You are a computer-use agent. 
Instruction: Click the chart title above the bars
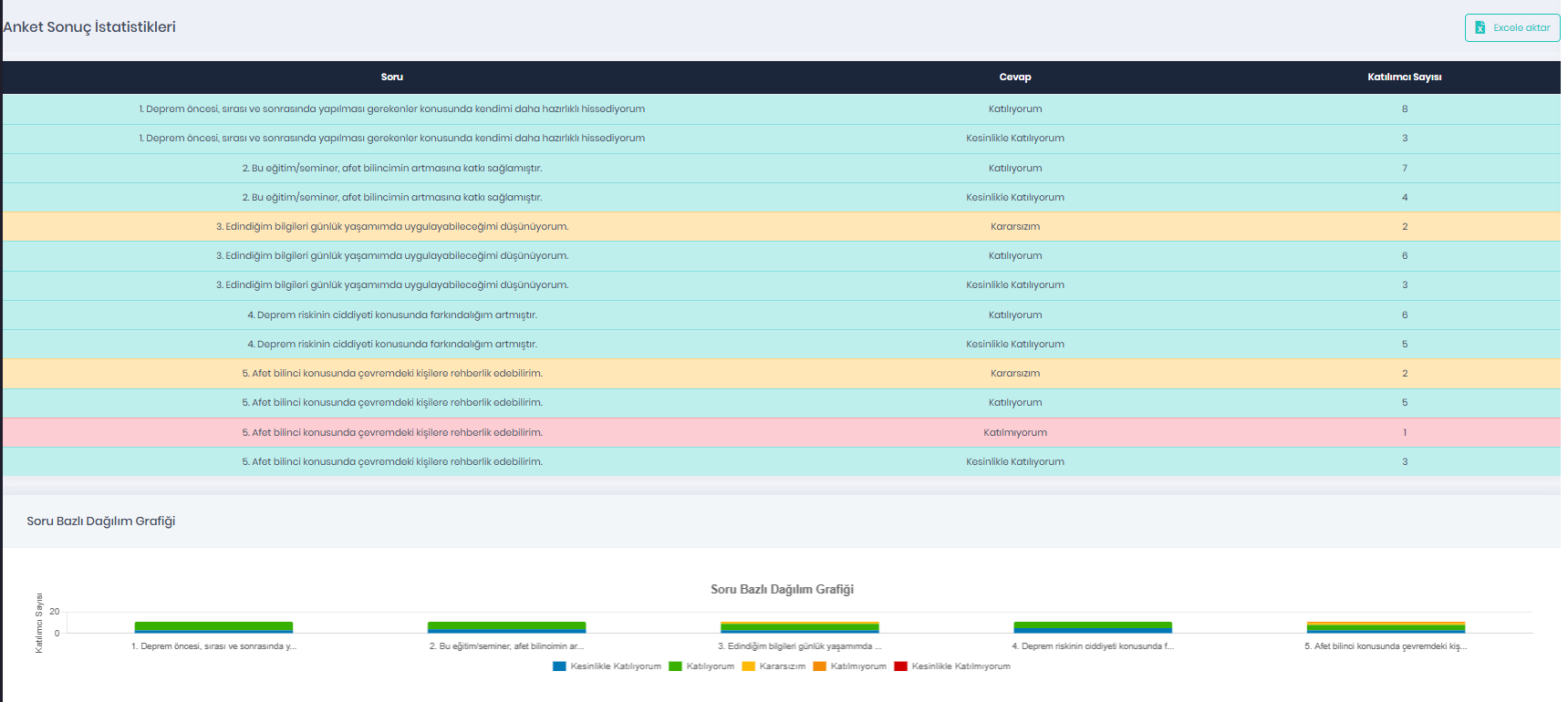[x=782, y=590]
